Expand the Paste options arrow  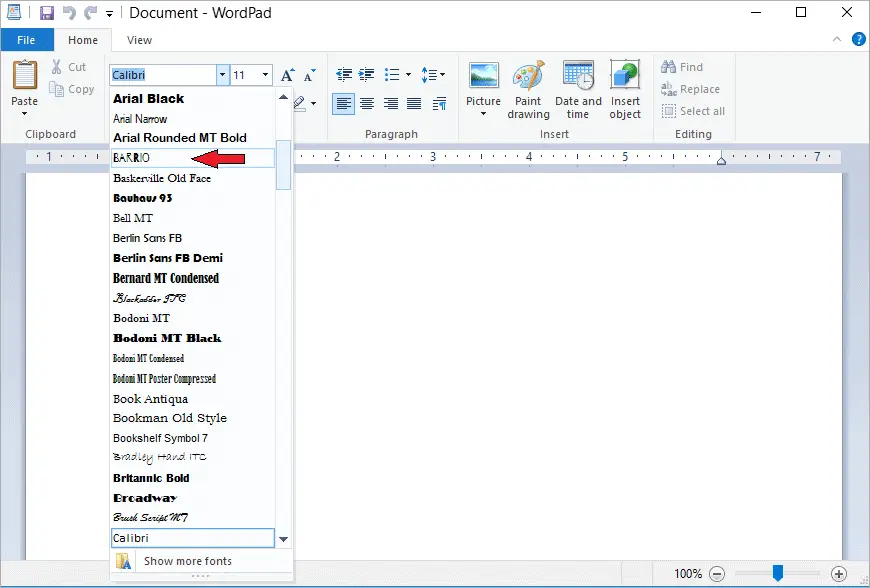[x=24, y=114]
